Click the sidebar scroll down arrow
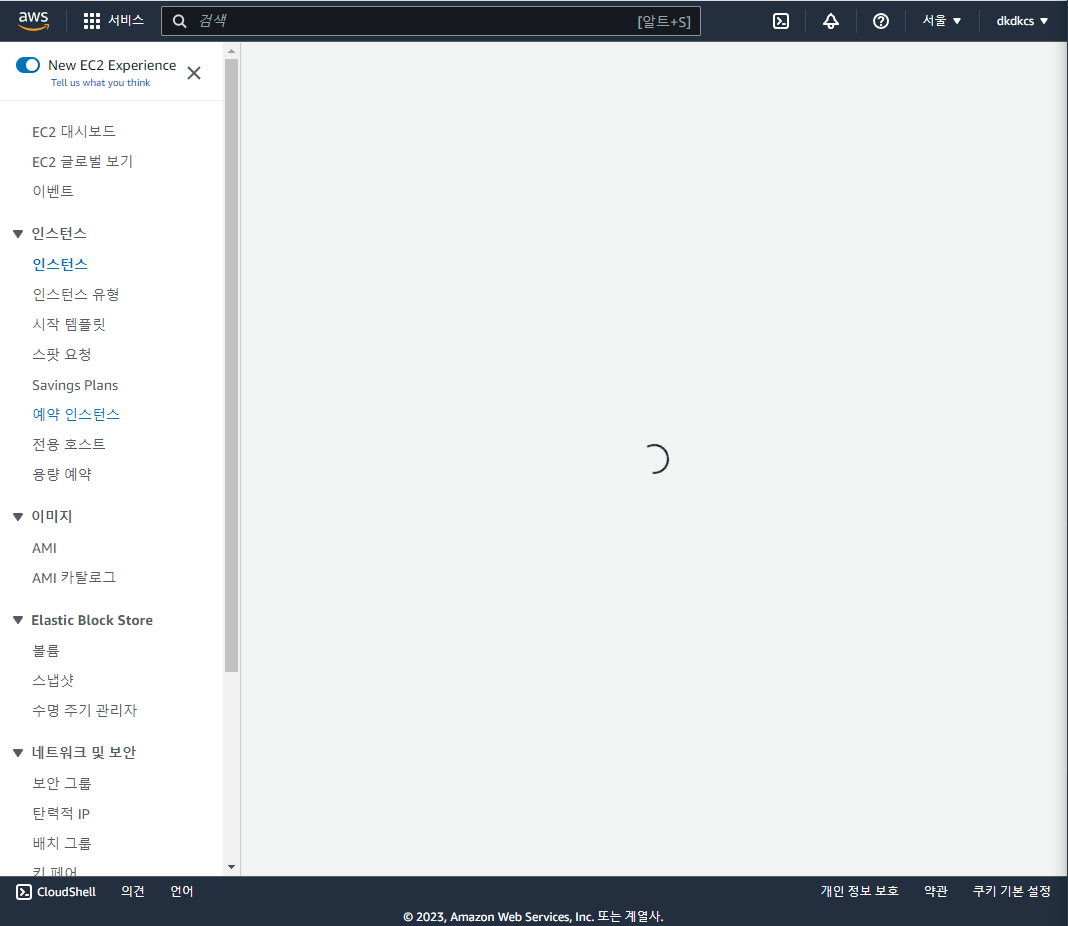1068x926 pixels. (232, 867)
